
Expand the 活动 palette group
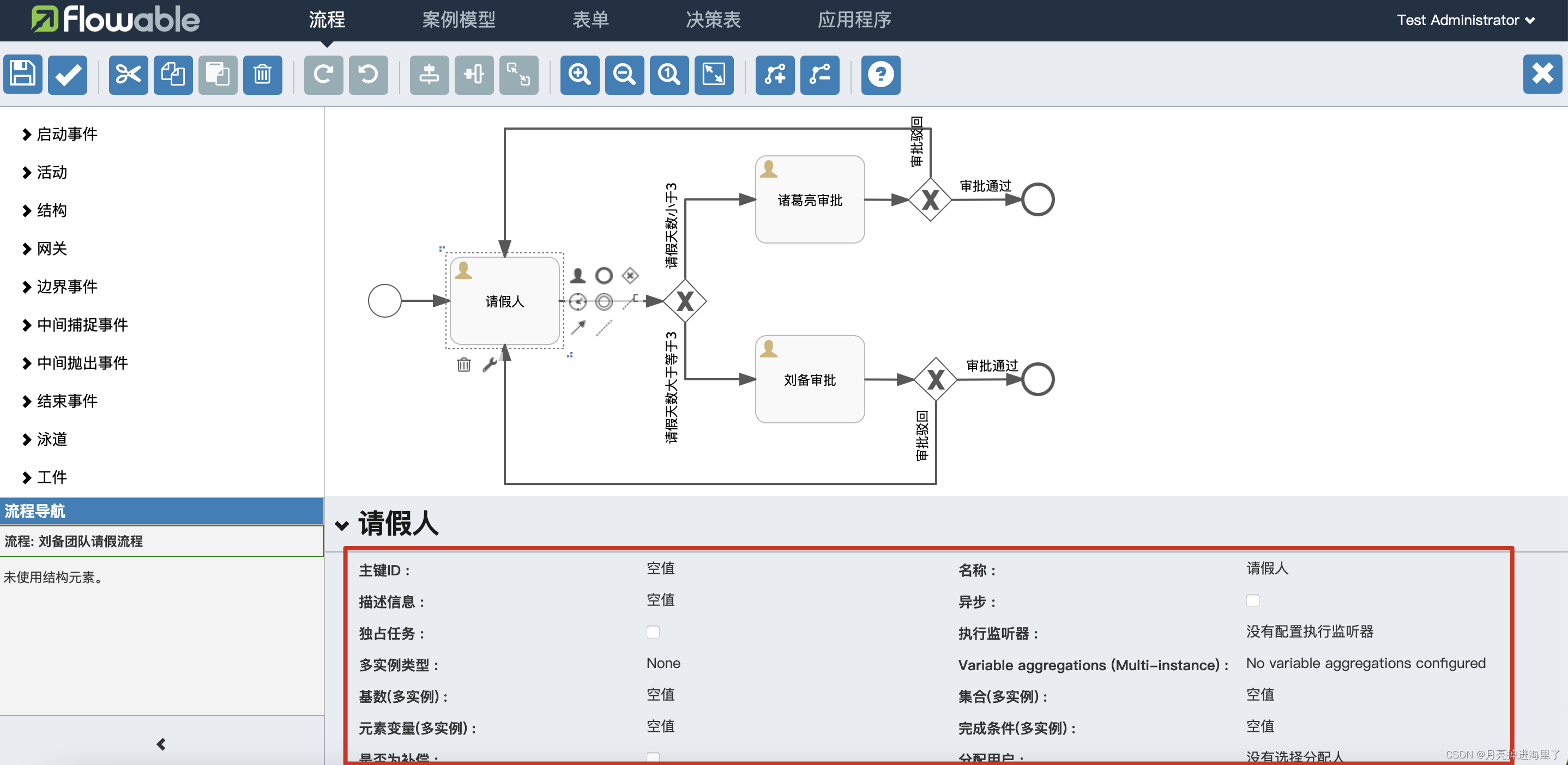(x=45, y=173)
